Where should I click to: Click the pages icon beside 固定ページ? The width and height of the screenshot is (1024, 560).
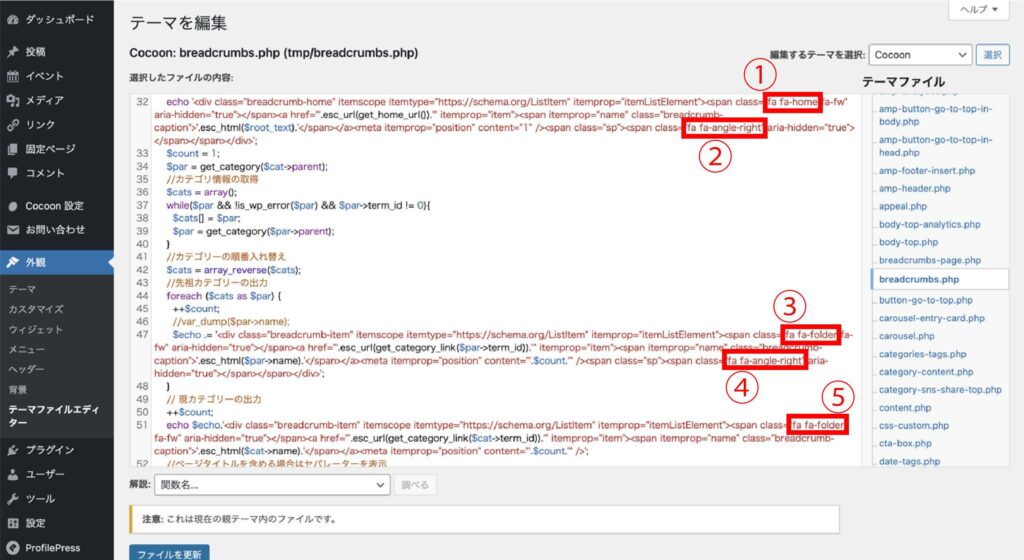tap(12, 149)
